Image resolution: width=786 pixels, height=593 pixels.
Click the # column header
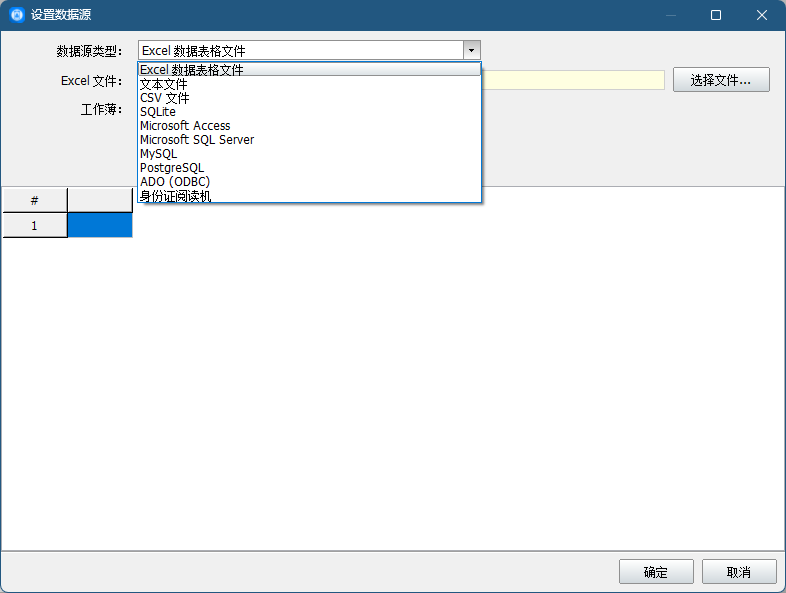click(34, 200)
